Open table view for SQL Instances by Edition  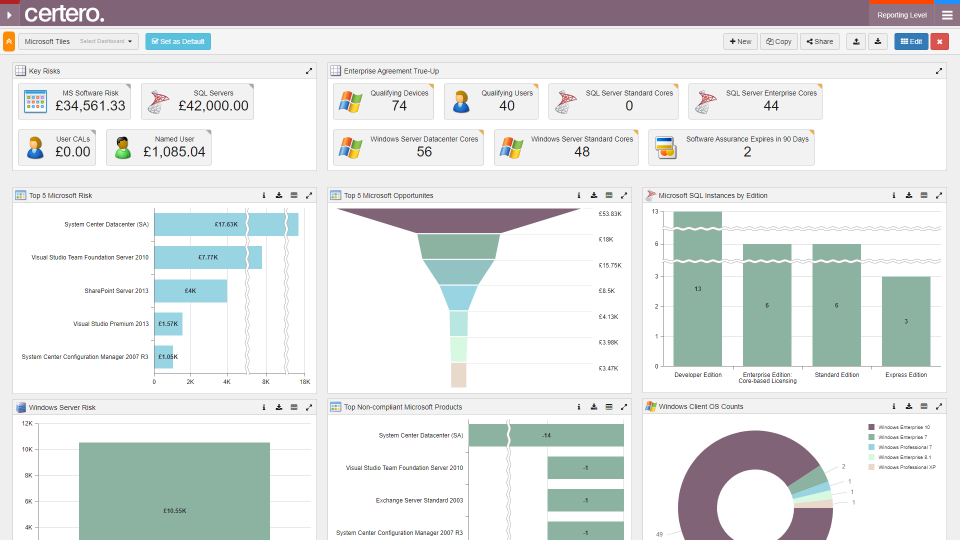[924, 195]
